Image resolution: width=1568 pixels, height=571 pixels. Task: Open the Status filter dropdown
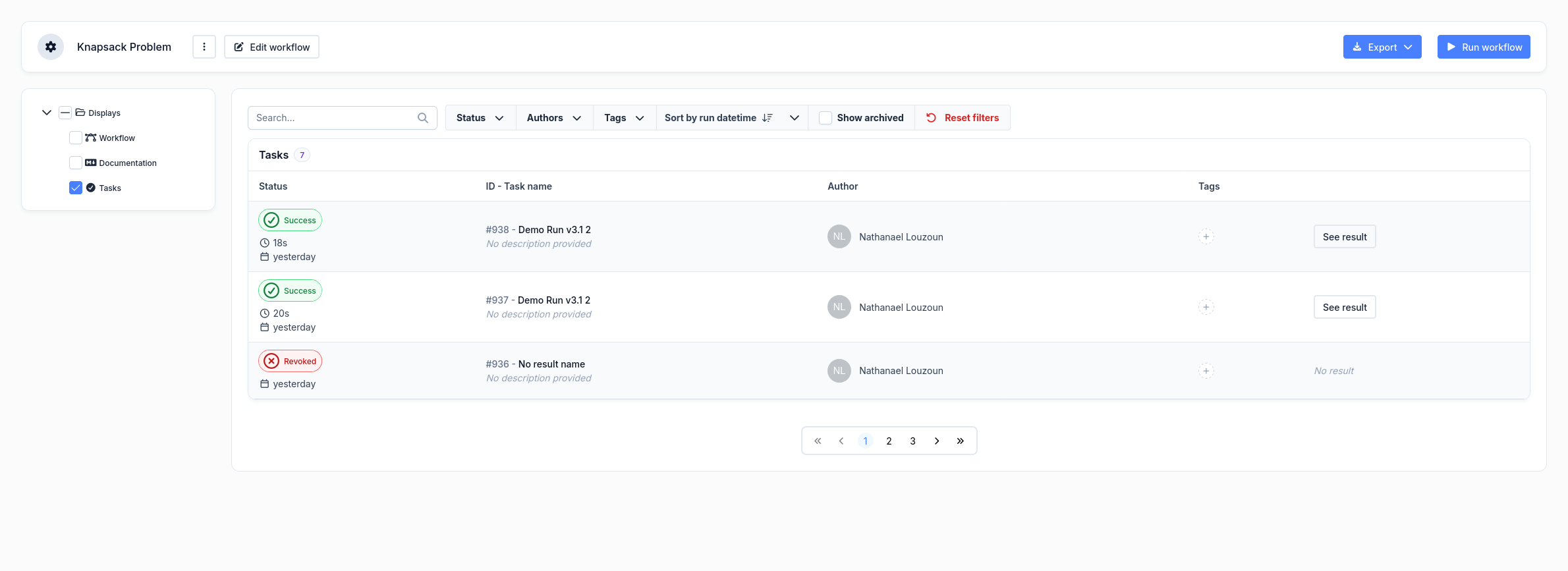480,118
